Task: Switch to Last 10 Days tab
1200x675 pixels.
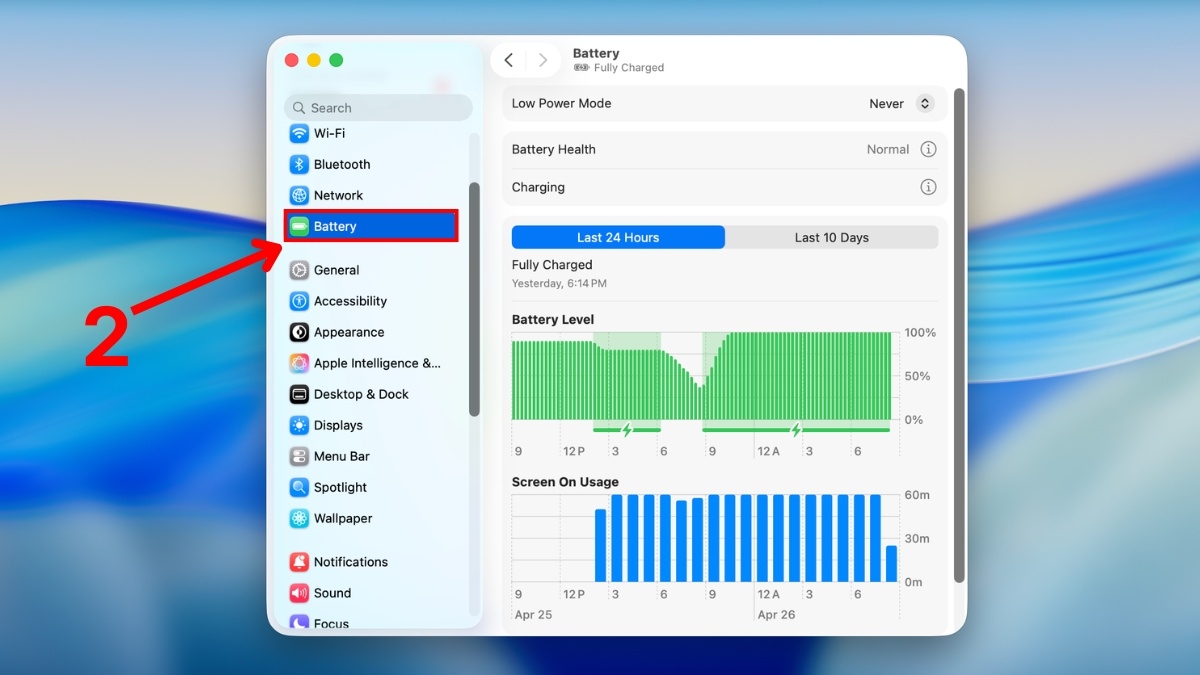Action: [832, 237]
